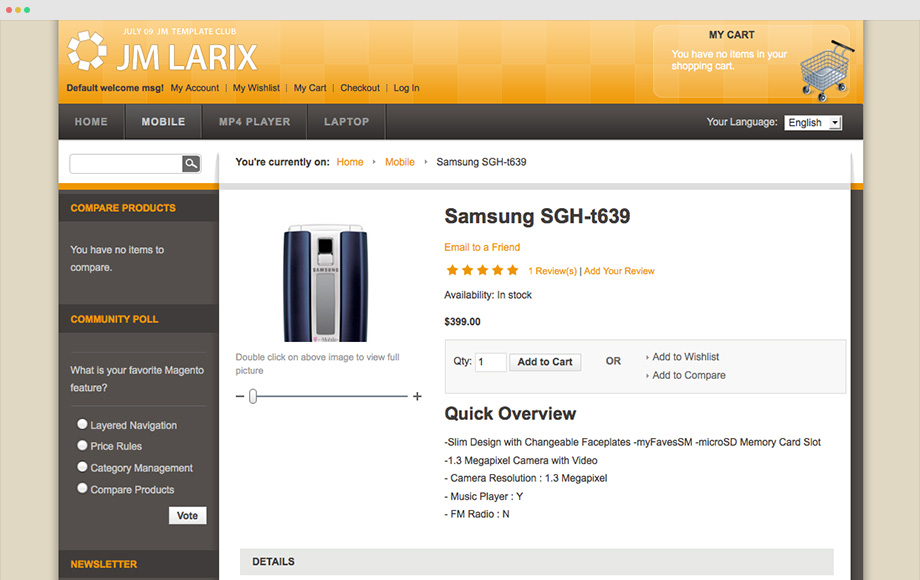Viewport: 920px width, 580px height.
Task: Click 'Music Player : Y' overview line
Action: point(483,496)
